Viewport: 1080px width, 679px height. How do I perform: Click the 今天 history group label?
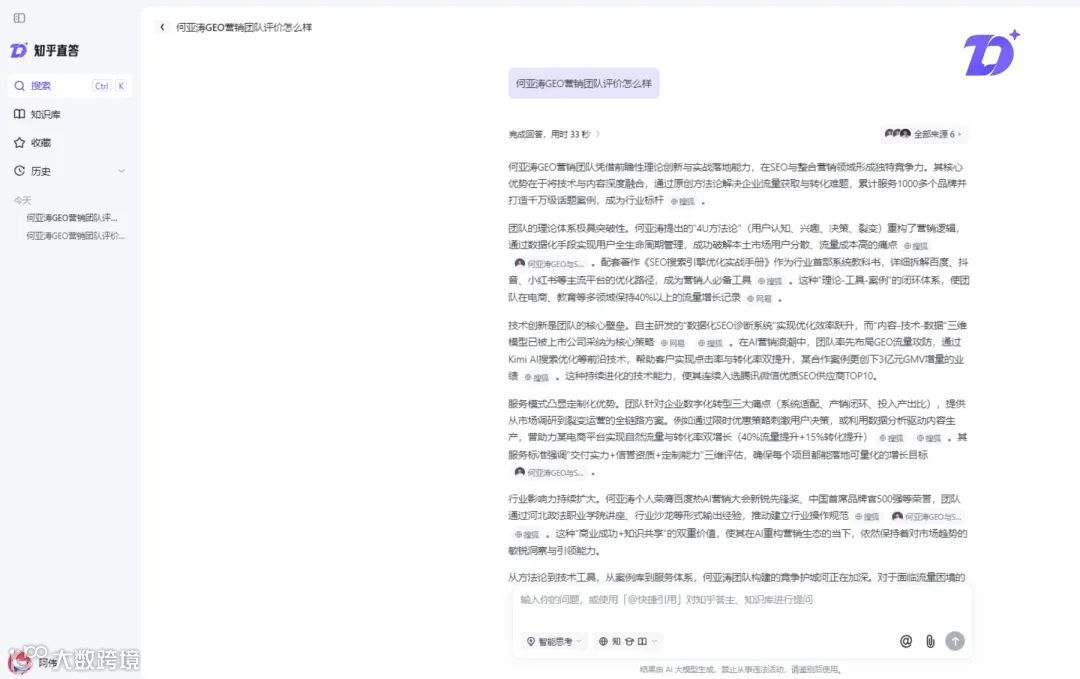pyautogui.click(x=23, y=200)
